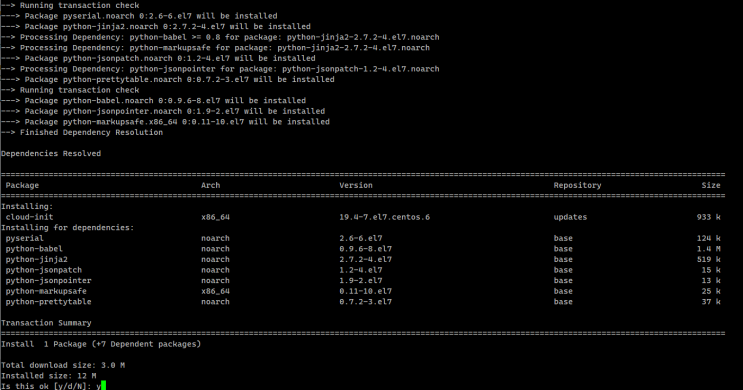Click 'base' repository in the pyserial row
Image resolution: width=743 pixels, height=390 pixels.
(563, 238)
